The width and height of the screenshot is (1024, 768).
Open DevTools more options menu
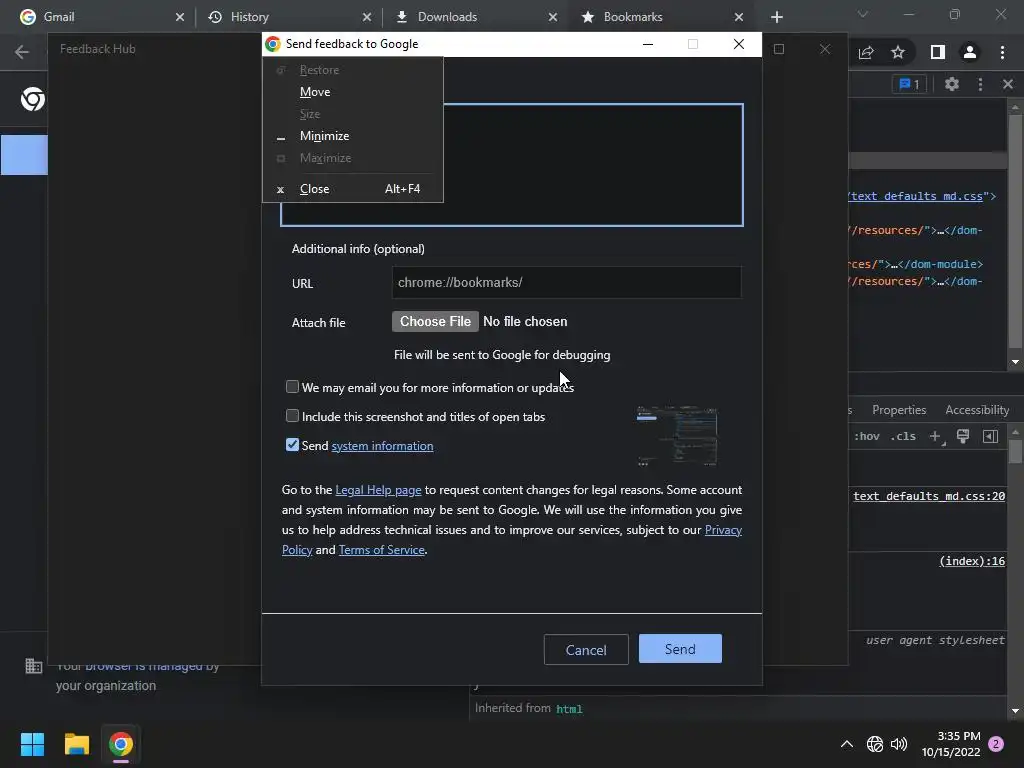[980, 84]
